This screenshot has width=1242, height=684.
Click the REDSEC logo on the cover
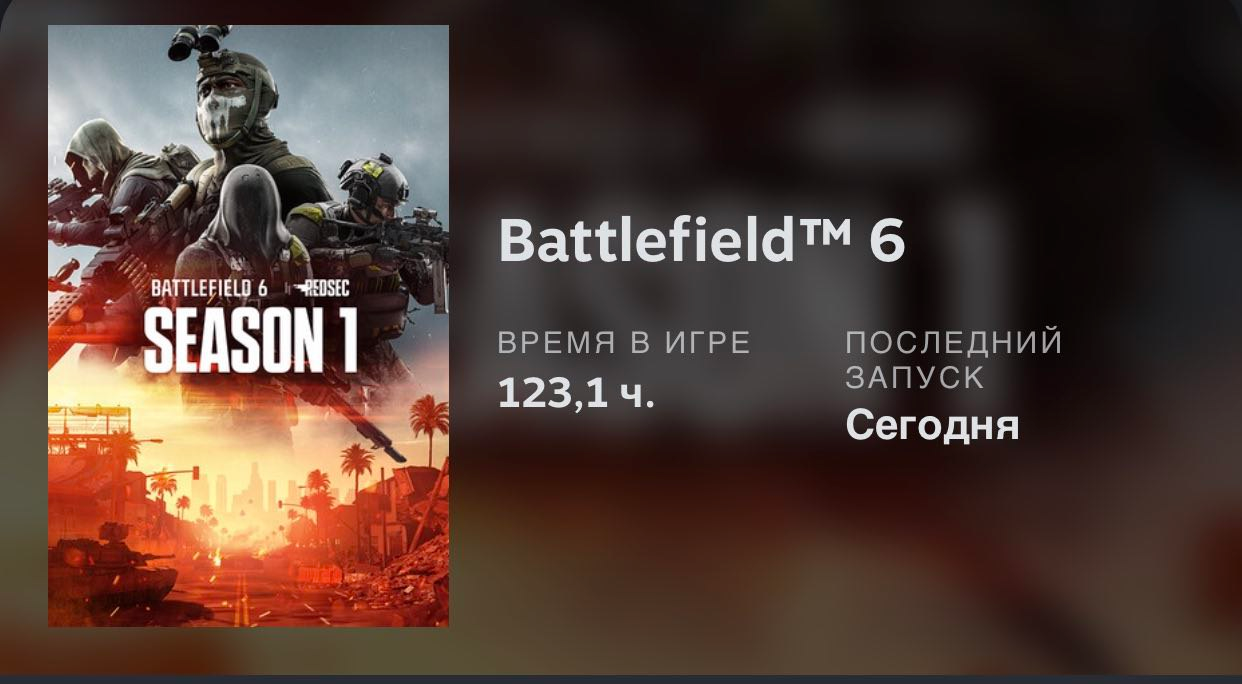[320, 290]
